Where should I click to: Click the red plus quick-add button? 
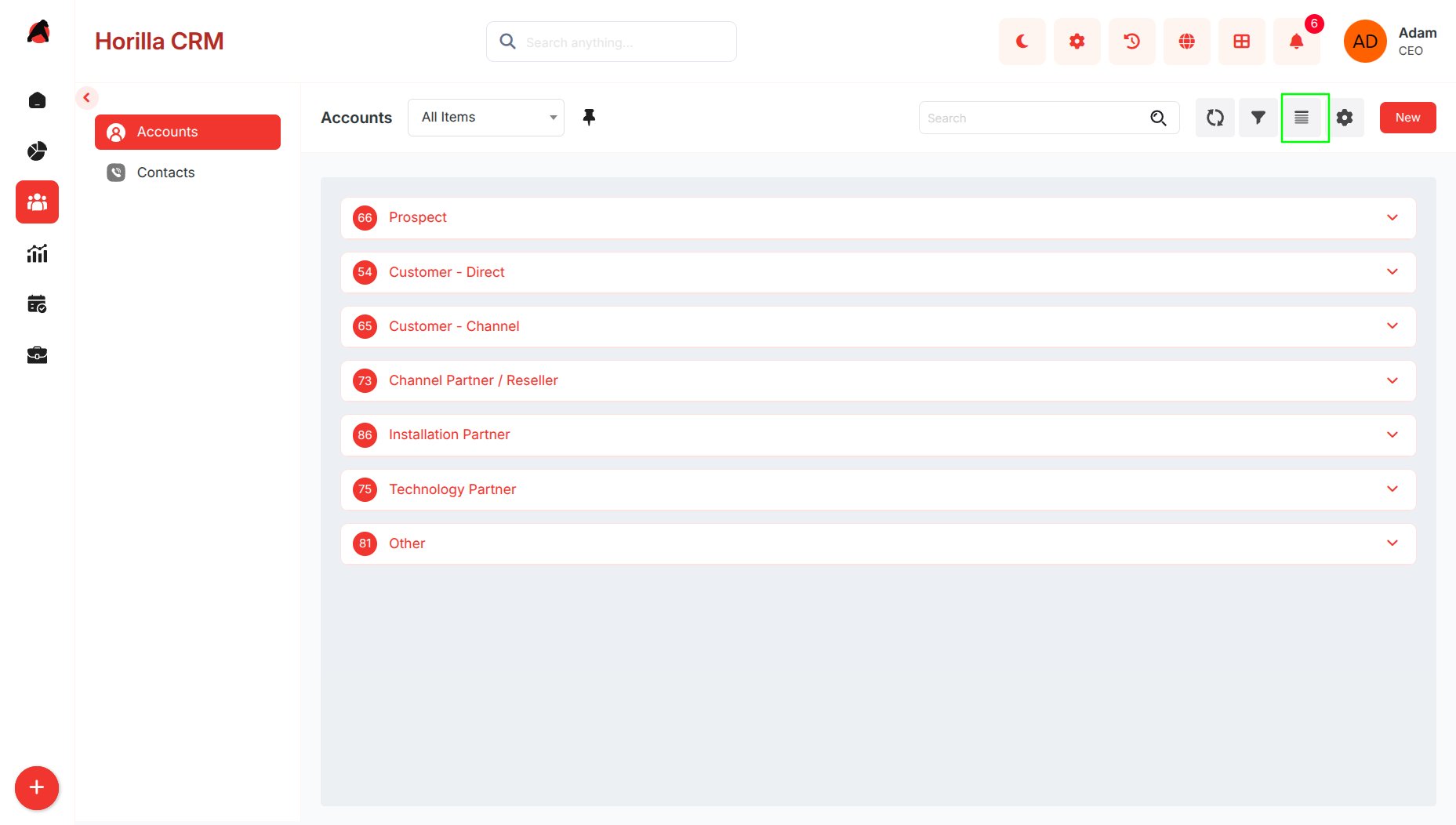37,788
